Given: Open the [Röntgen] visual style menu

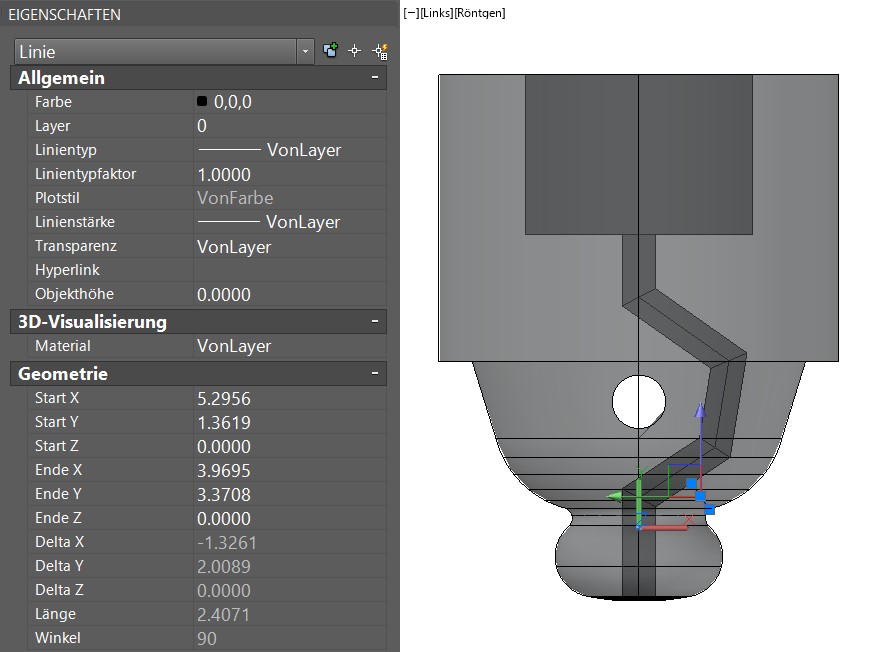Looking at the screenshot, I should 479,13.
